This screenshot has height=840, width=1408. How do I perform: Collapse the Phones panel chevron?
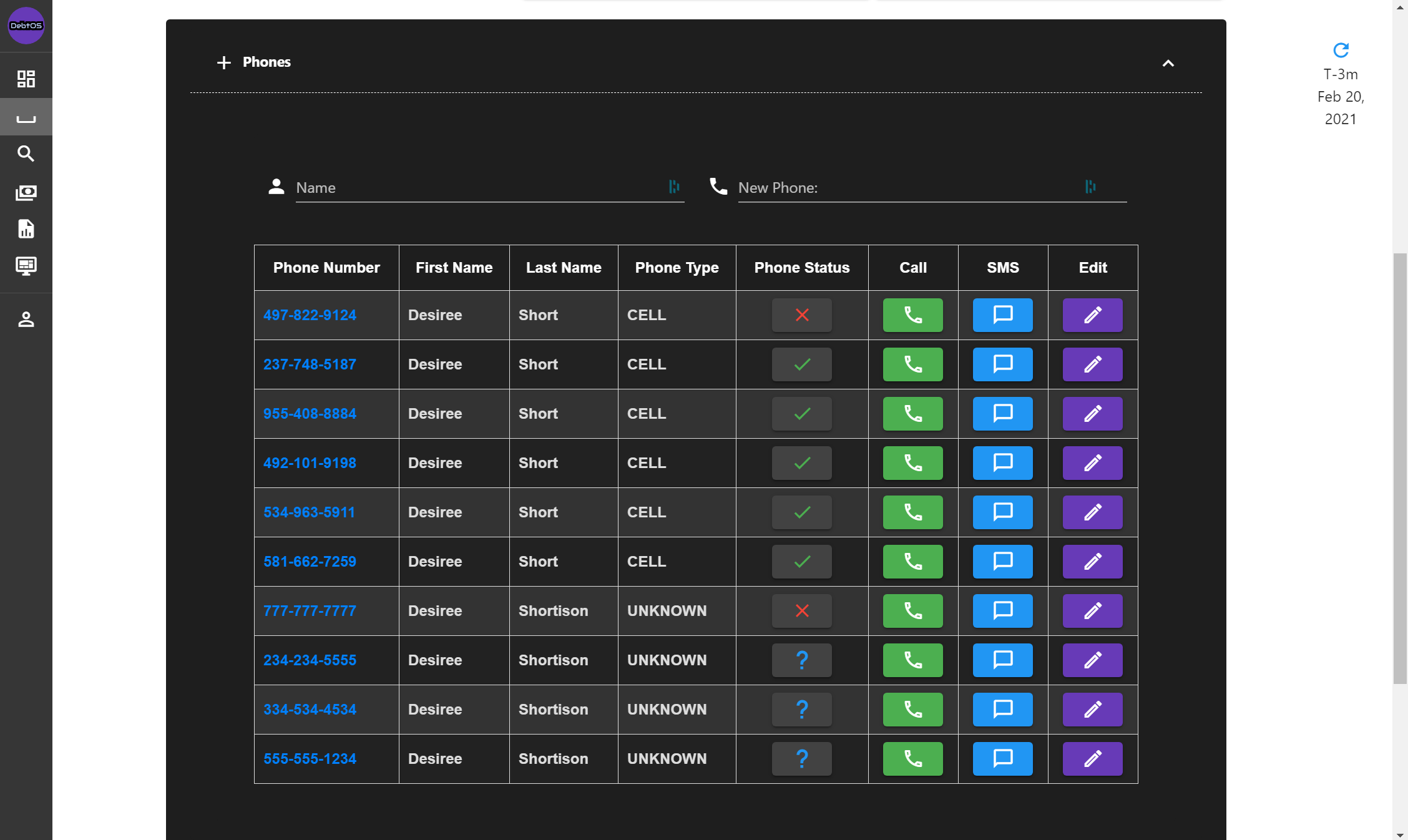[1168, 63]
